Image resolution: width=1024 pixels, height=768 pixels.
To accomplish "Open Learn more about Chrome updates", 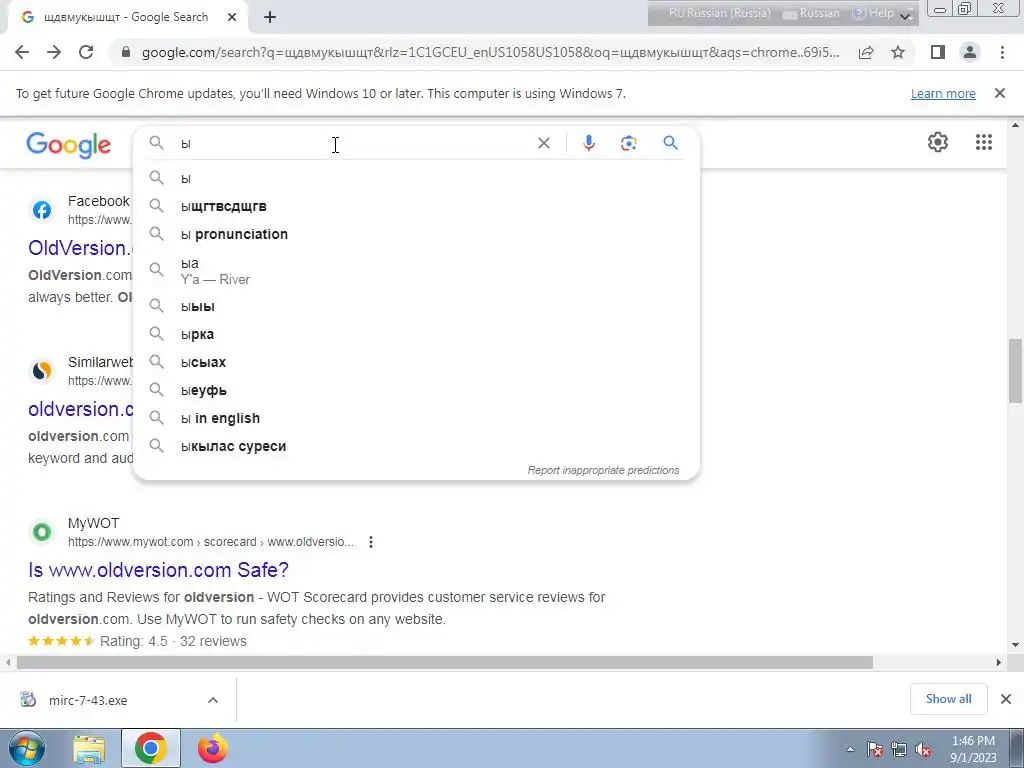I will 943,93.
